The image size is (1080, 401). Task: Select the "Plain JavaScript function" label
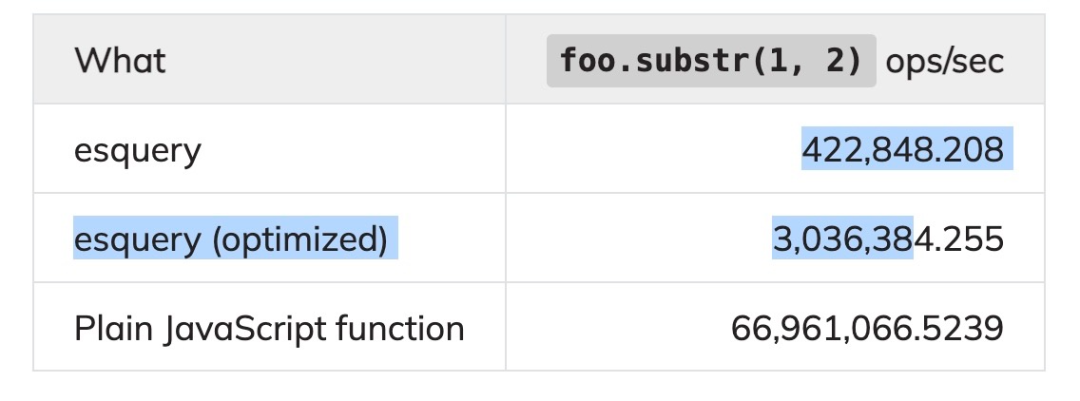tap(269, 328)
